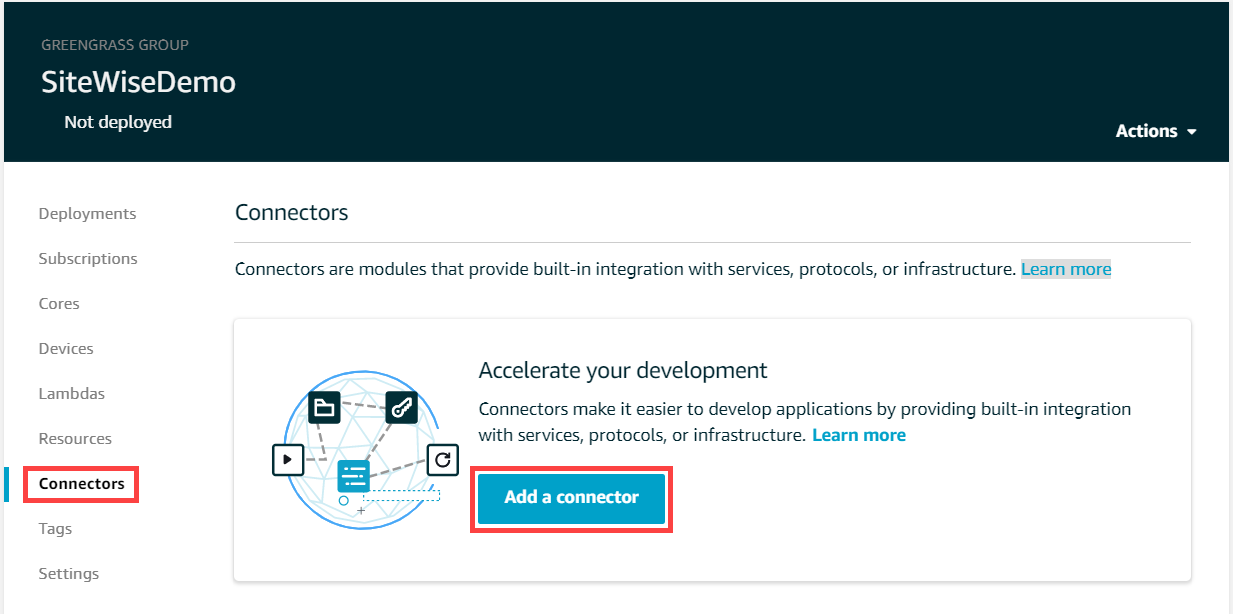The width and height of the screenshot is (1233, 614).
Task: Click the folder icon in the illustration
Action: 323,407
